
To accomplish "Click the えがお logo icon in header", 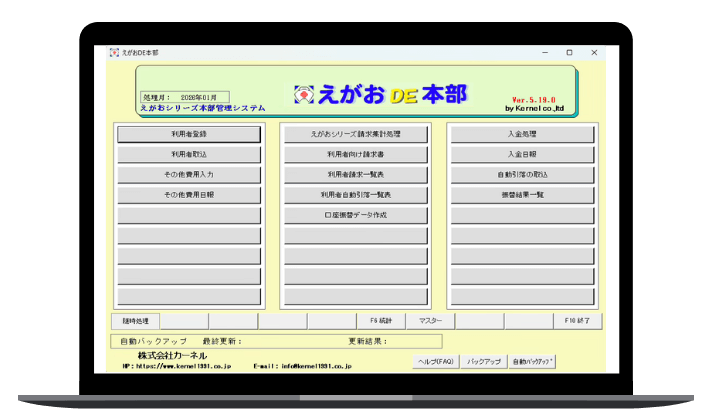I will click(x=303, y=94).
